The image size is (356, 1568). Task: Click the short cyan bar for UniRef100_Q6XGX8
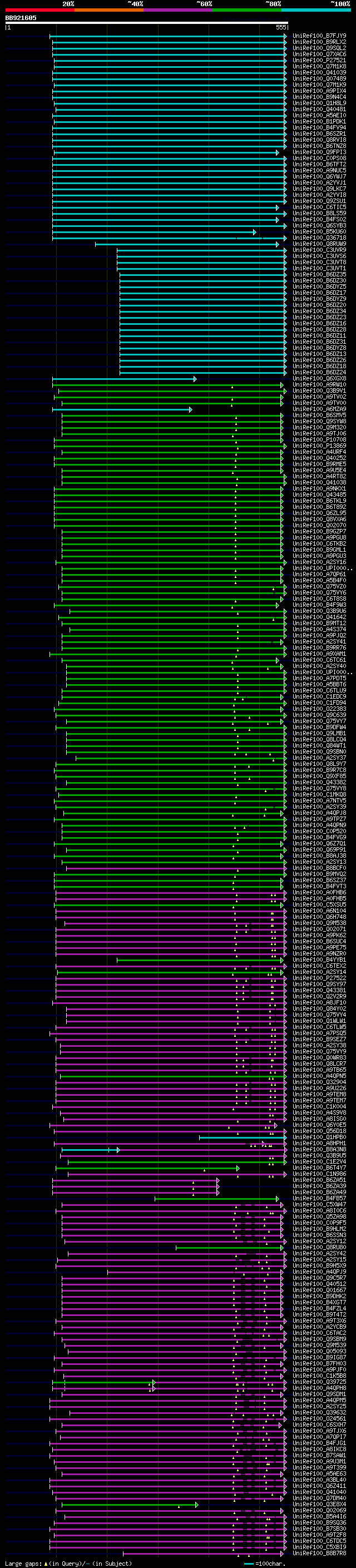pos(125,379)
